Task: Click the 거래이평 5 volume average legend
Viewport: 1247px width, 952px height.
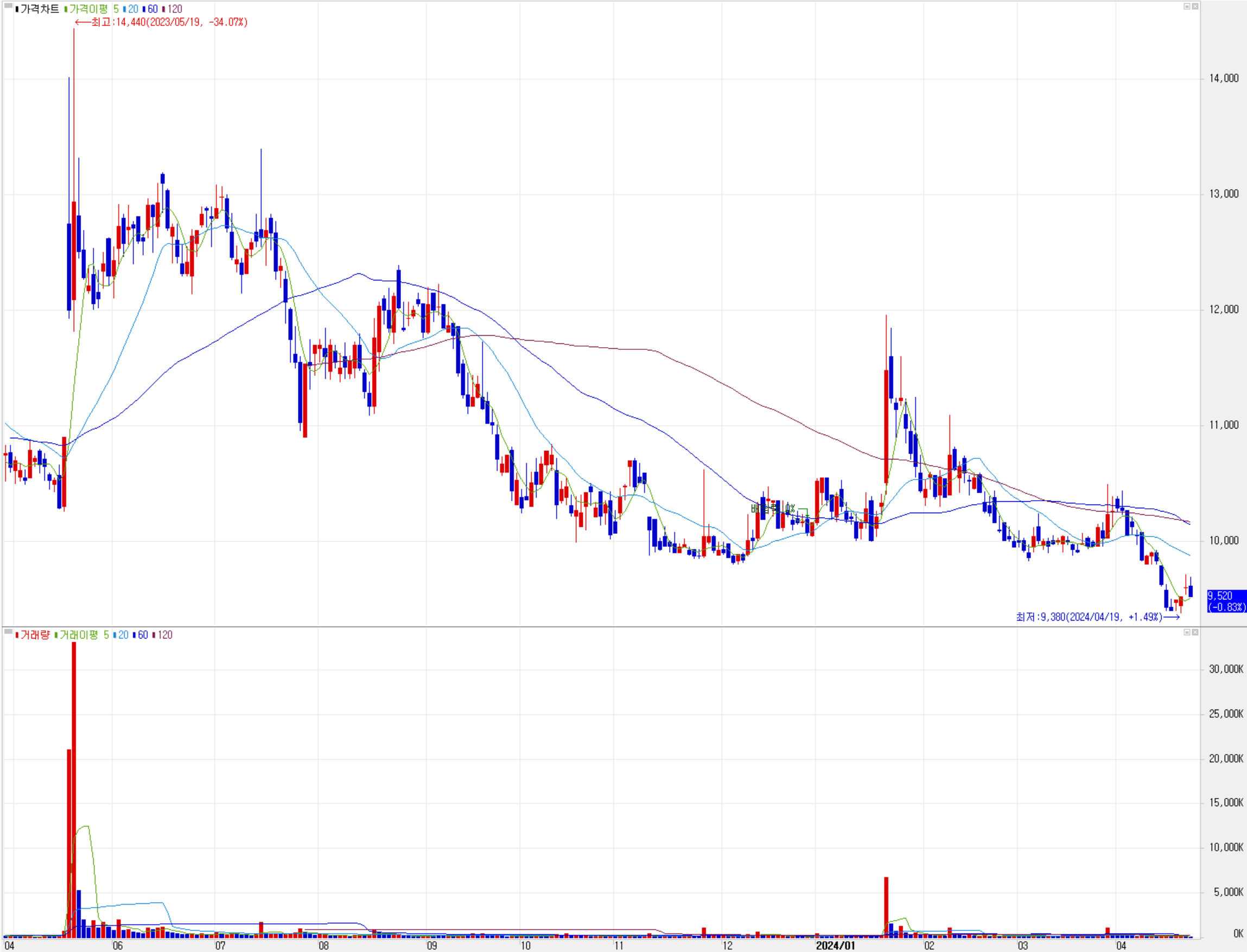Action: [84, 635]
